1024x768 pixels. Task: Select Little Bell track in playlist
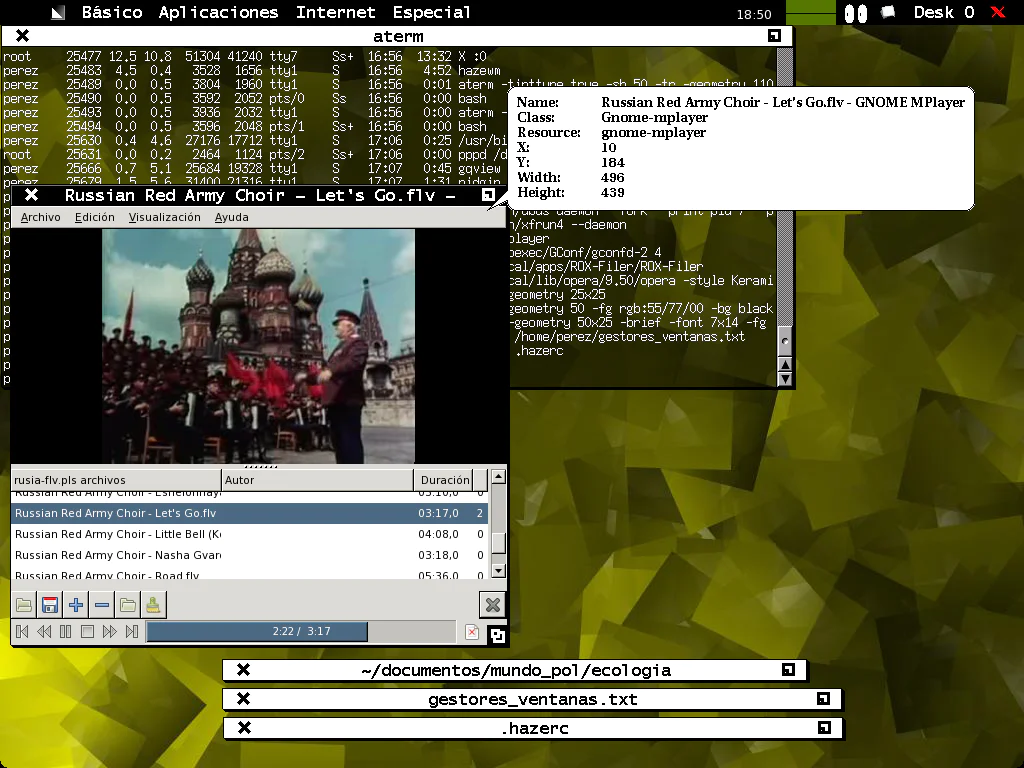117,534
